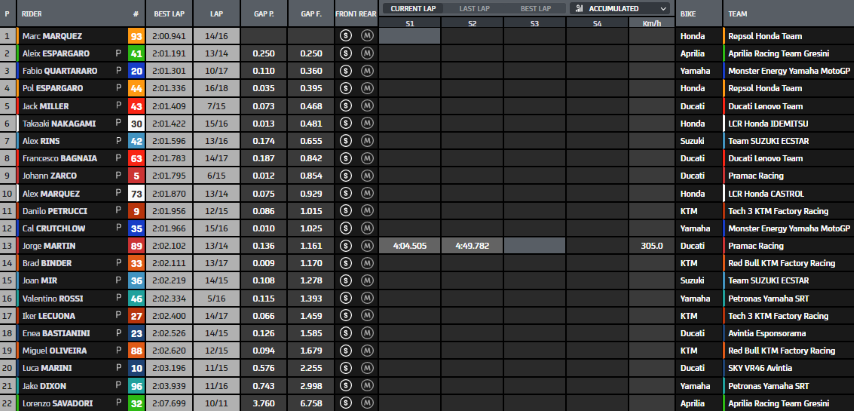Click rear tyre icon for Jack Miller

click(367, 105)
